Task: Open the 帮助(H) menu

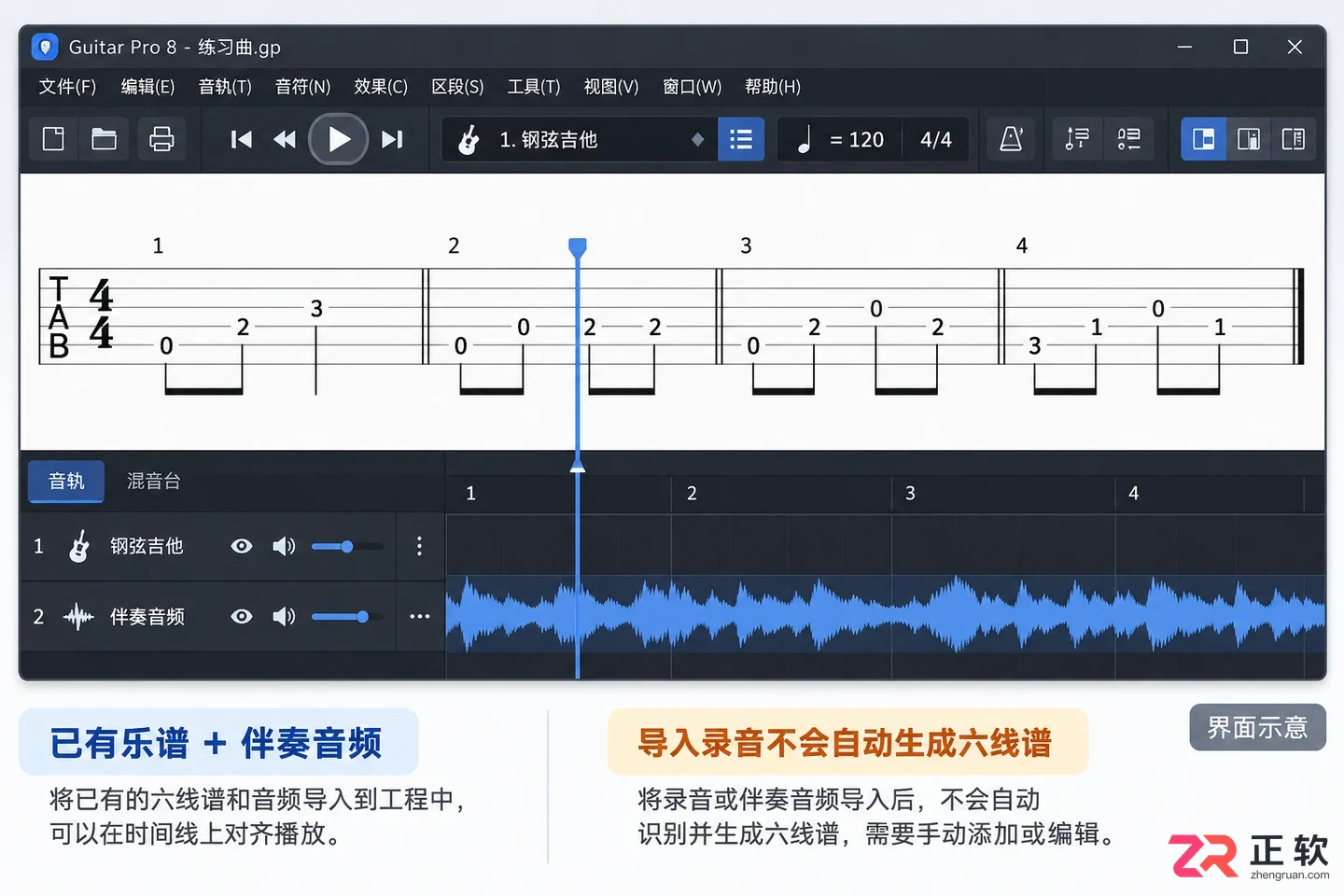Action: pos(773,87)
